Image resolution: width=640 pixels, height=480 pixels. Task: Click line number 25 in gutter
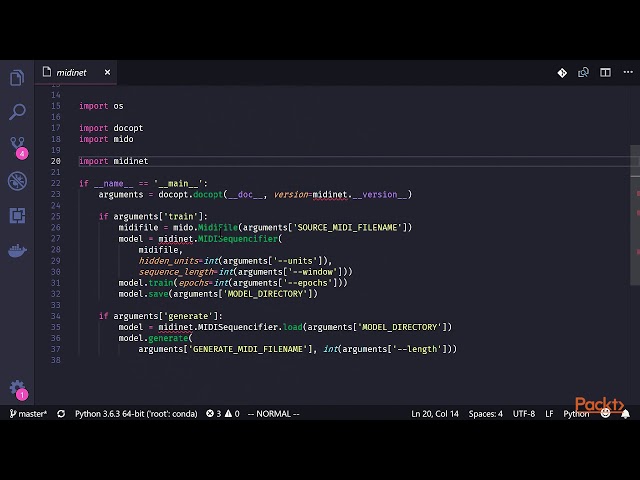pyautogui.click(x=56, y=216)
